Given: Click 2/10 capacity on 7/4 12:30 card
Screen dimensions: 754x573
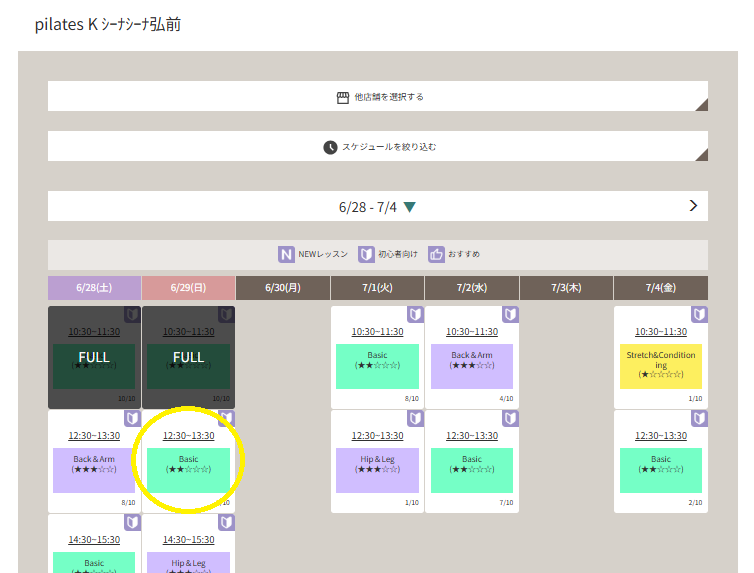Looking at the screenshot, I should tap(695, 502).
